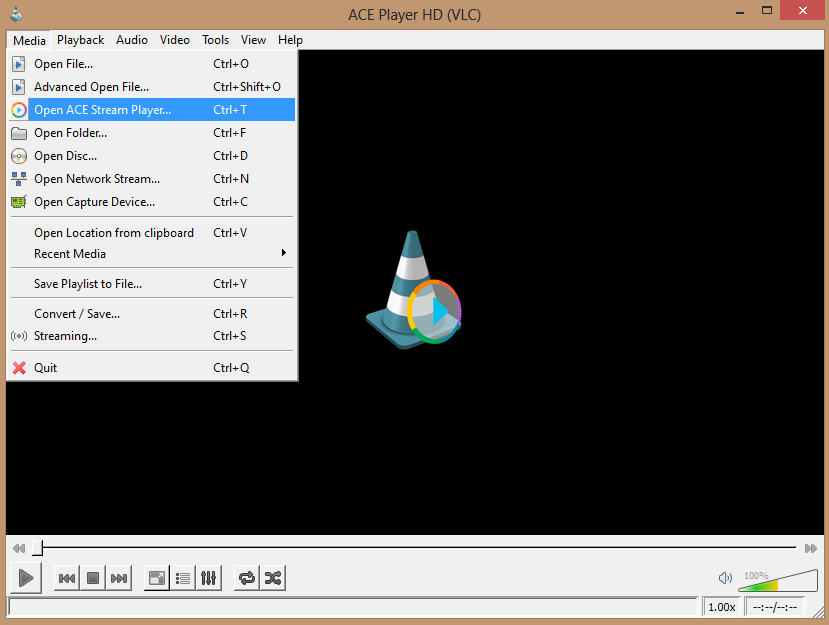Close the ACE Player window
This screenshot has width=829, height=625.
coord(803,11)
